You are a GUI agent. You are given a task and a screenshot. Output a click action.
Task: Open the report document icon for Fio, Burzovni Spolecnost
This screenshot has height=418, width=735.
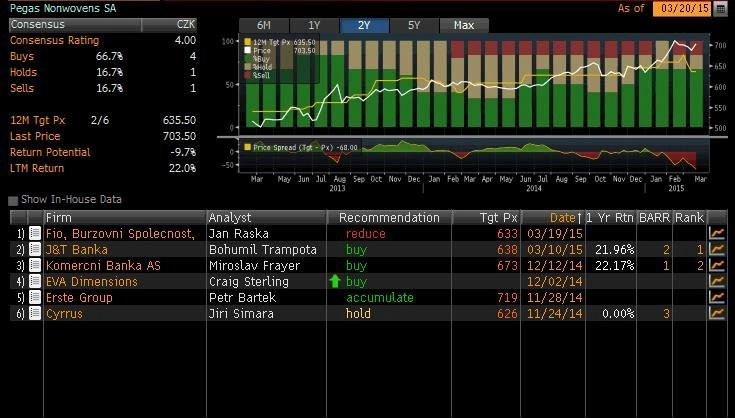tap(35, 233)
